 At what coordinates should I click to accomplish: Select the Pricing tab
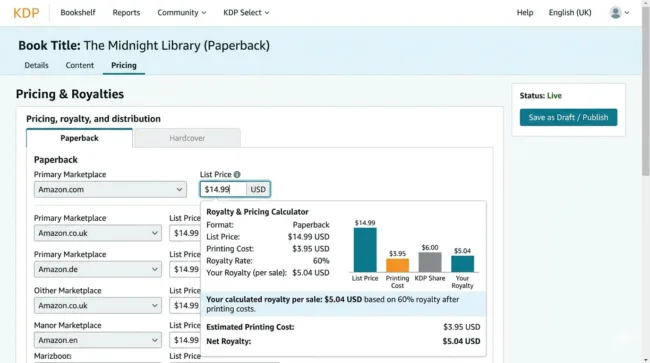click(x=124, y=65)
